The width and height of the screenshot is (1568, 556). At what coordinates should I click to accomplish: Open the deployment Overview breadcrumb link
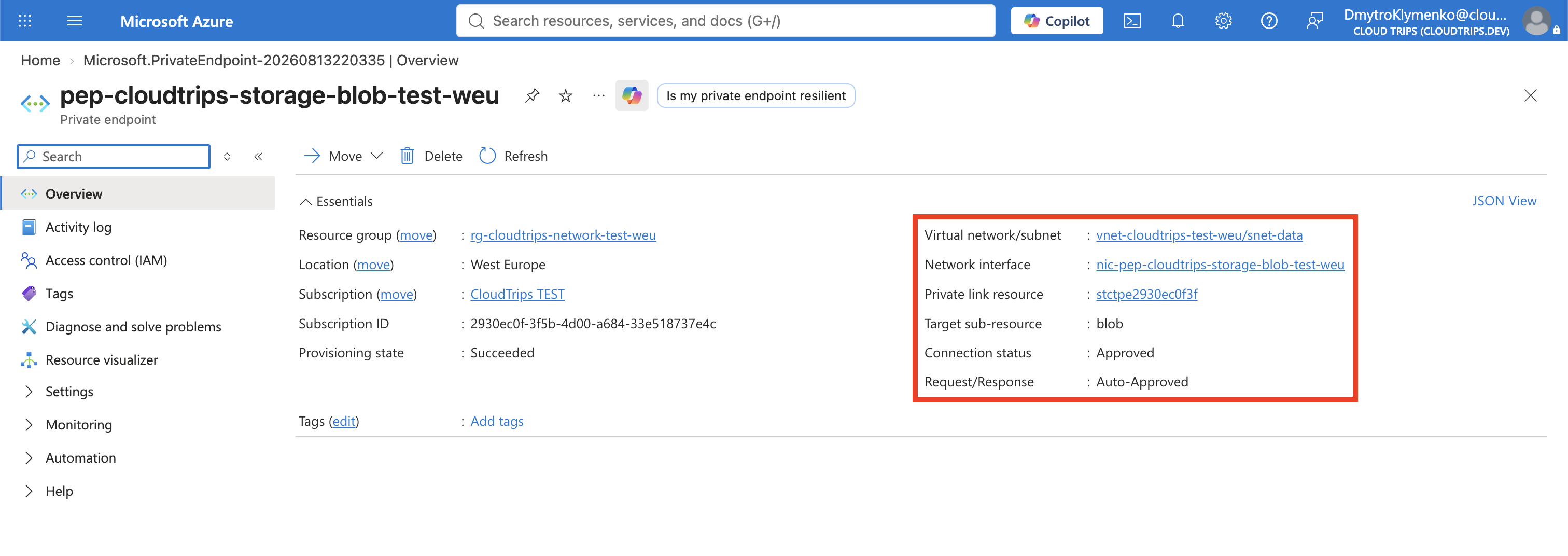tap(270, 60)
